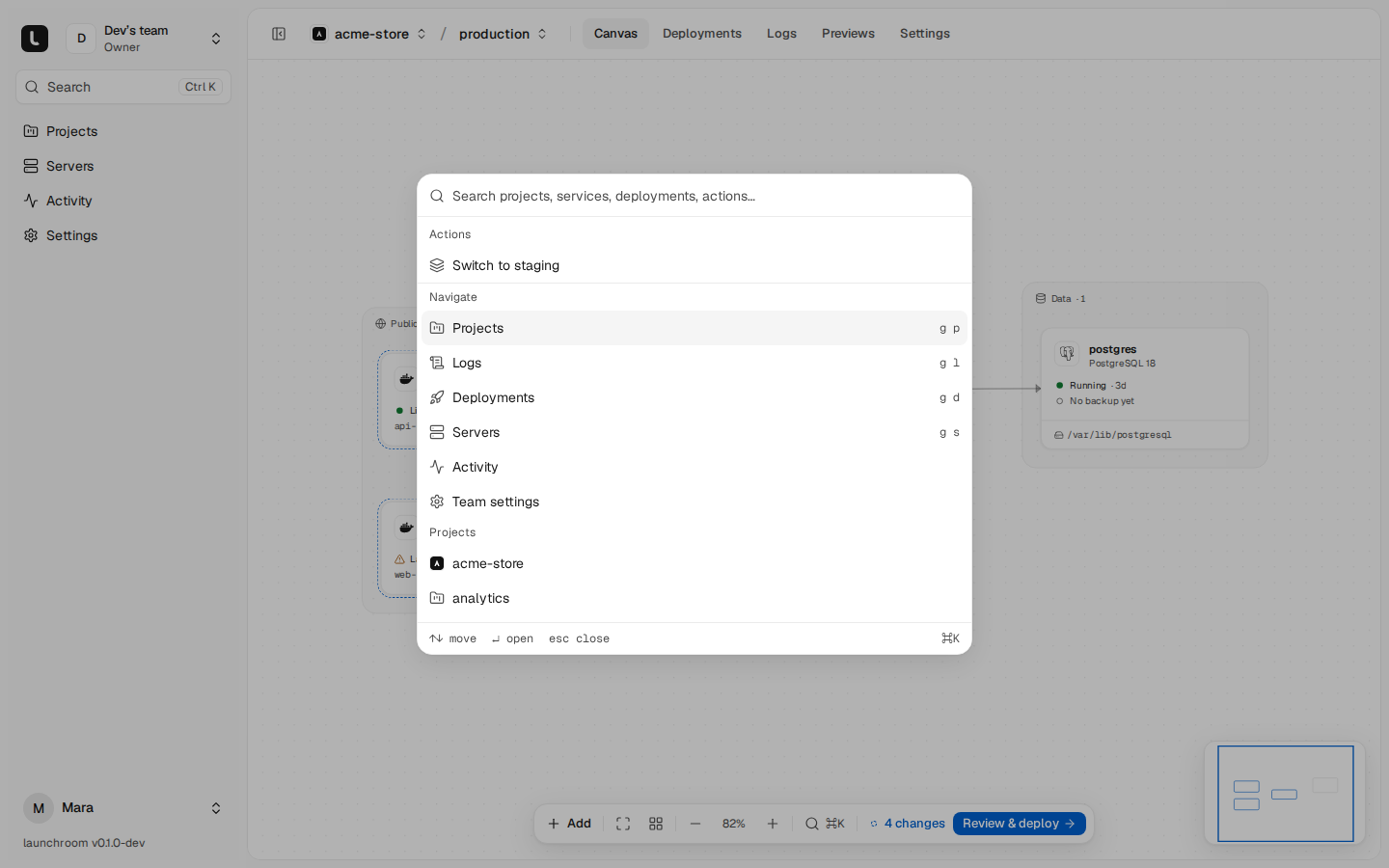This screenshot has height=868, width=1389.
Task: Click the Data group header
Action: tap(1061, 299)
